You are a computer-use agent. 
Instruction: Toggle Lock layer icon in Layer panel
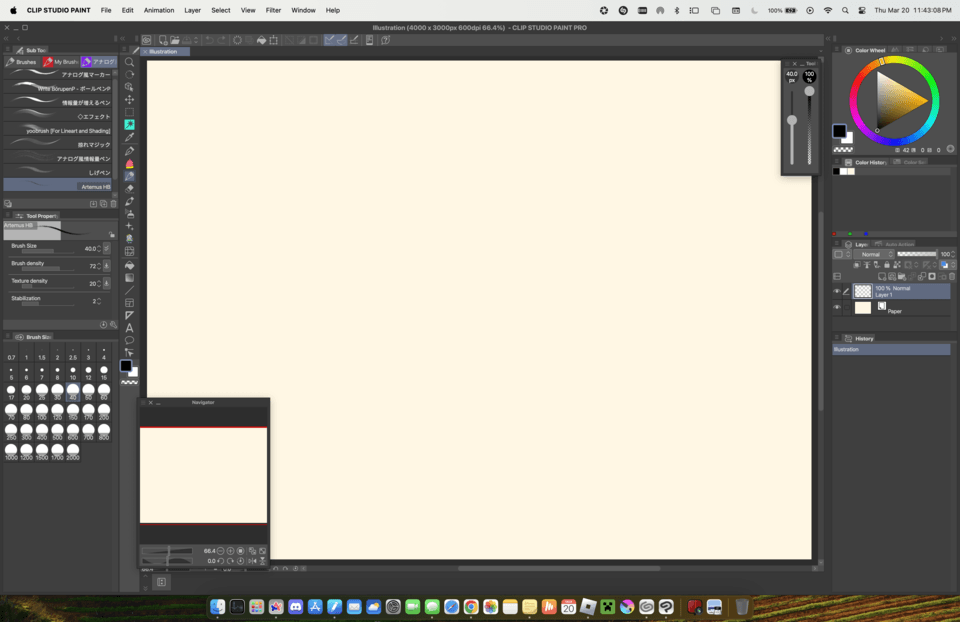click(x=887, y=265)
